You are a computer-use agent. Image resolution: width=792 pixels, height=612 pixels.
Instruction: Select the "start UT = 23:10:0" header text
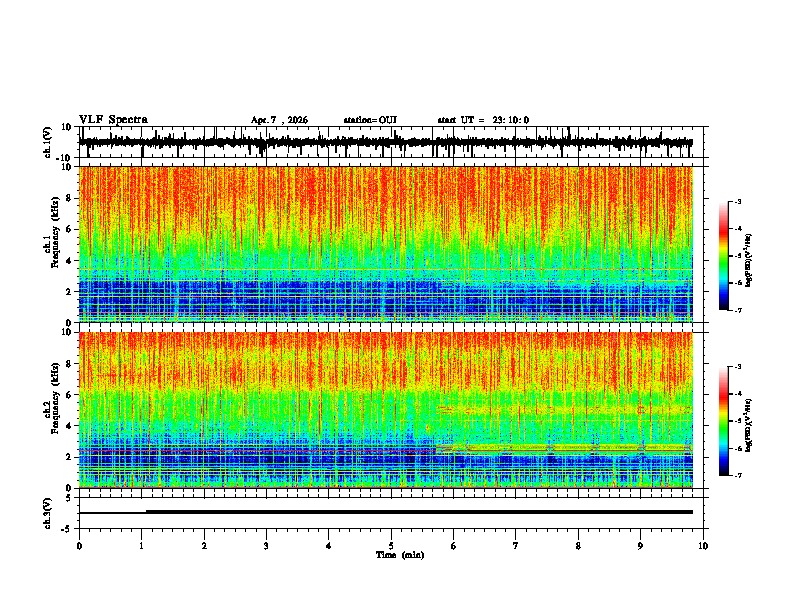pos(483,120)
